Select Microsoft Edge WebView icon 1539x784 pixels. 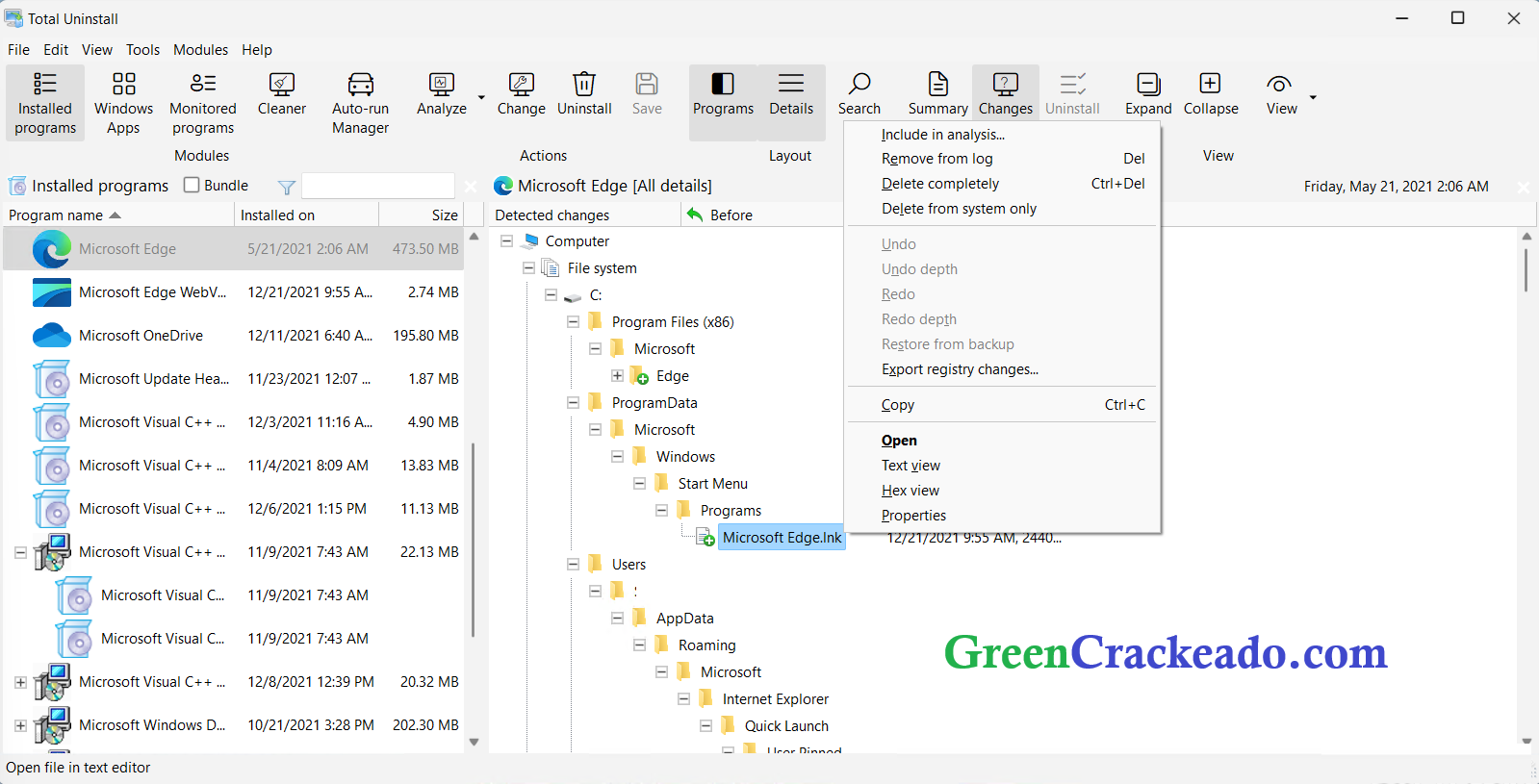(52, 292)
